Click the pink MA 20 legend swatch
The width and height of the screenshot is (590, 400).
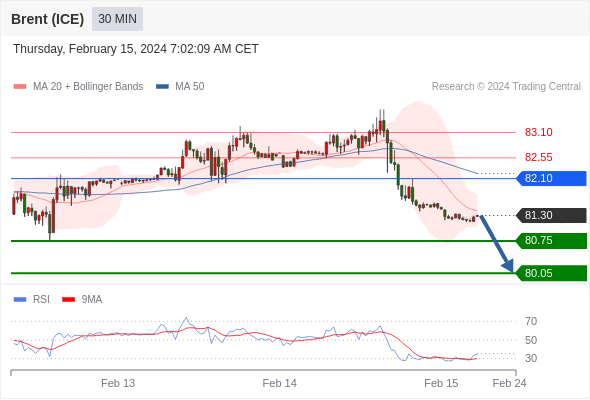pos(20,87)
